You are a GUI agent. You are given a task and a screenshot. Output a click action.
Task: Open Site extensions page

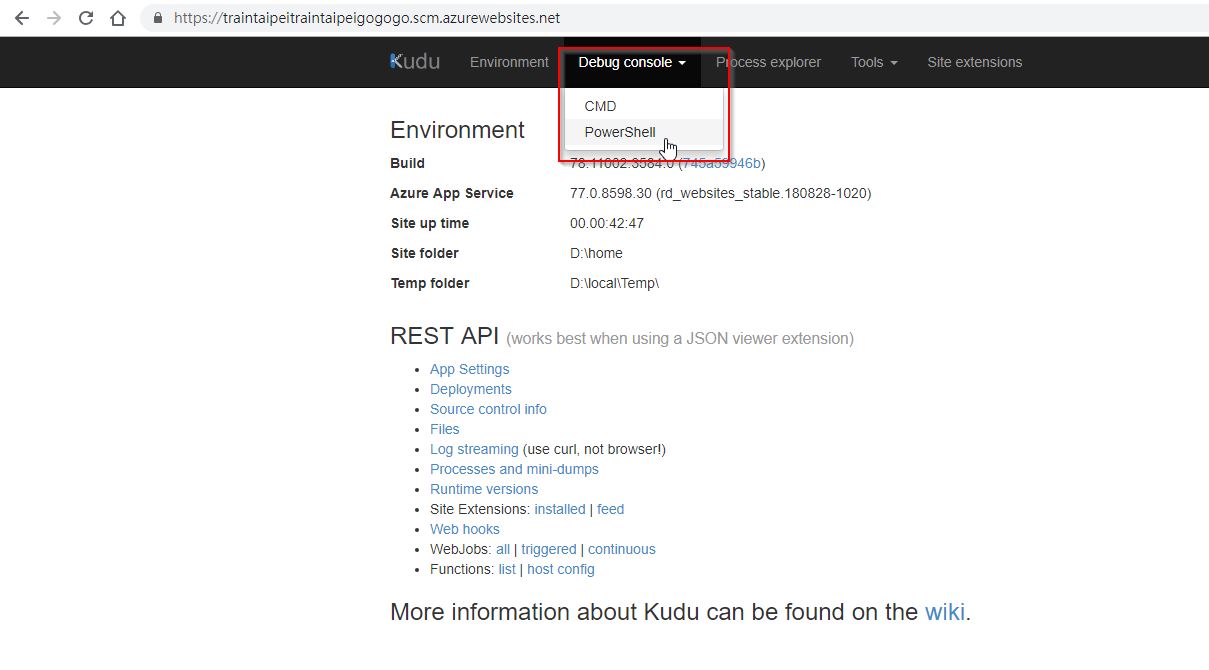click(x=974, y=62)
